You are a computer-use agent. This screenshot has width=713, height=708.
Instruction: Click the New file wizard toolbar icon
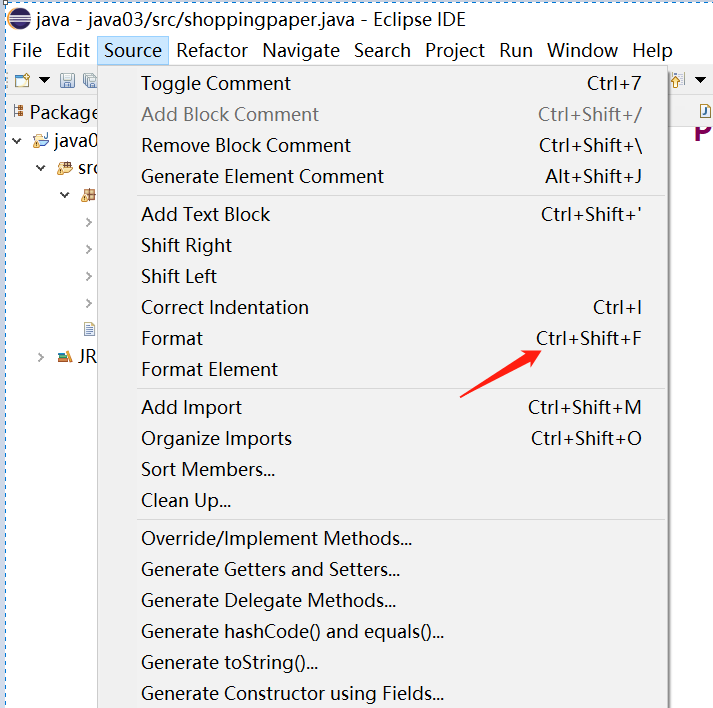pos(21,81)
